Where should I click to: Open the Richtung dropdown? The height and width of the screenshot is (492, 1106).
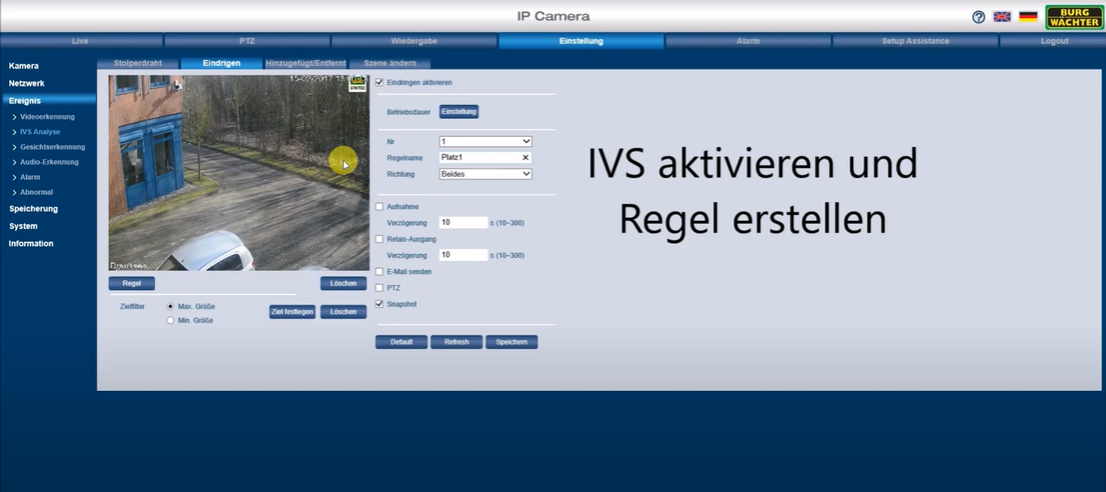click(485, 174)
